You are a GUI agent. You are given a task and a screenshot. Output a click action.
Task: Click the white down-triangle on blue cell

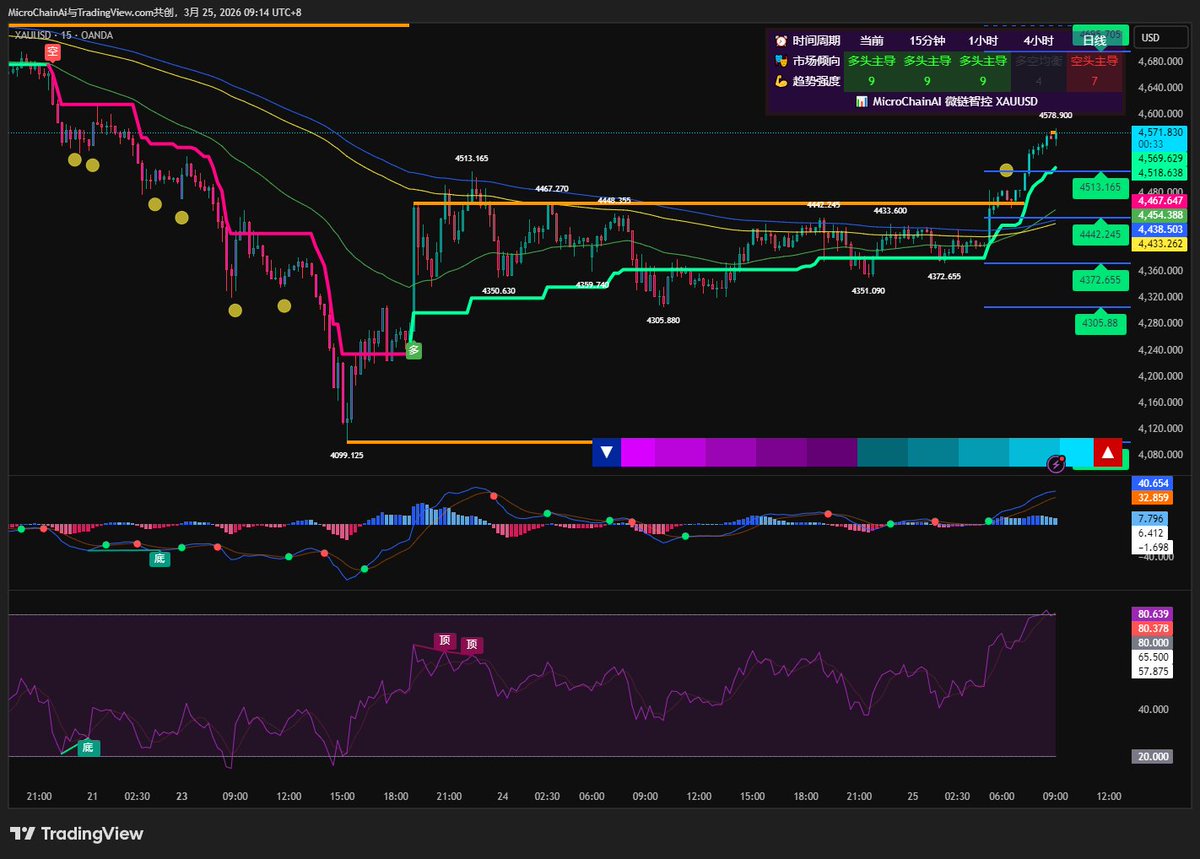pyautogui.click(x=606, y=452)
